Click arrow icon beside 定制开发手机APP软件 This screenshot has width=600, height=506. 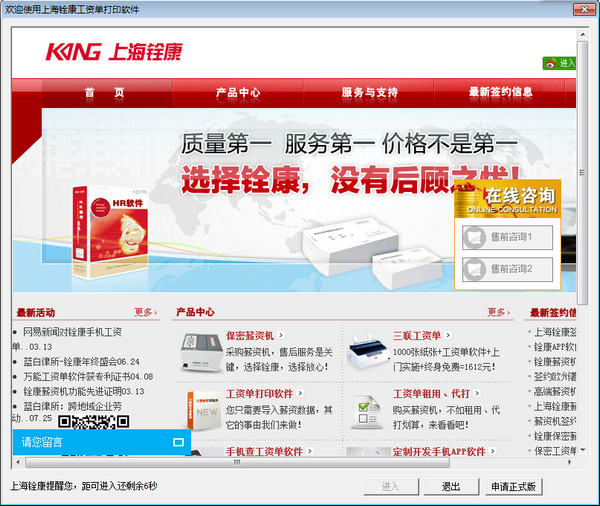point(492,451)
